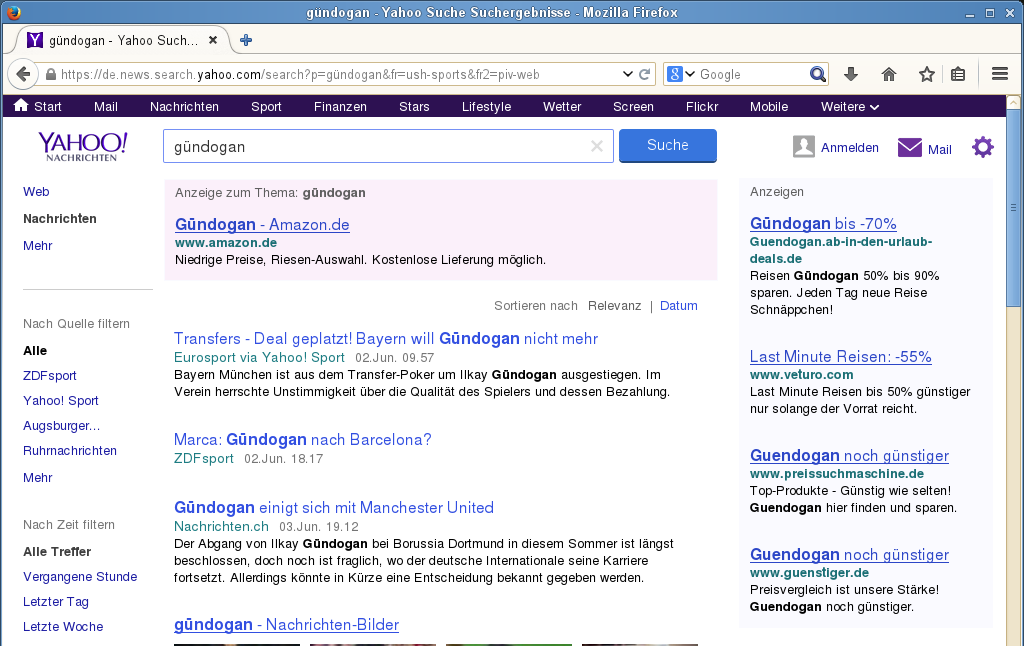Open the URL history dropdown arrow
This screenshot has width=1024, height=646.
click(628, 74)
